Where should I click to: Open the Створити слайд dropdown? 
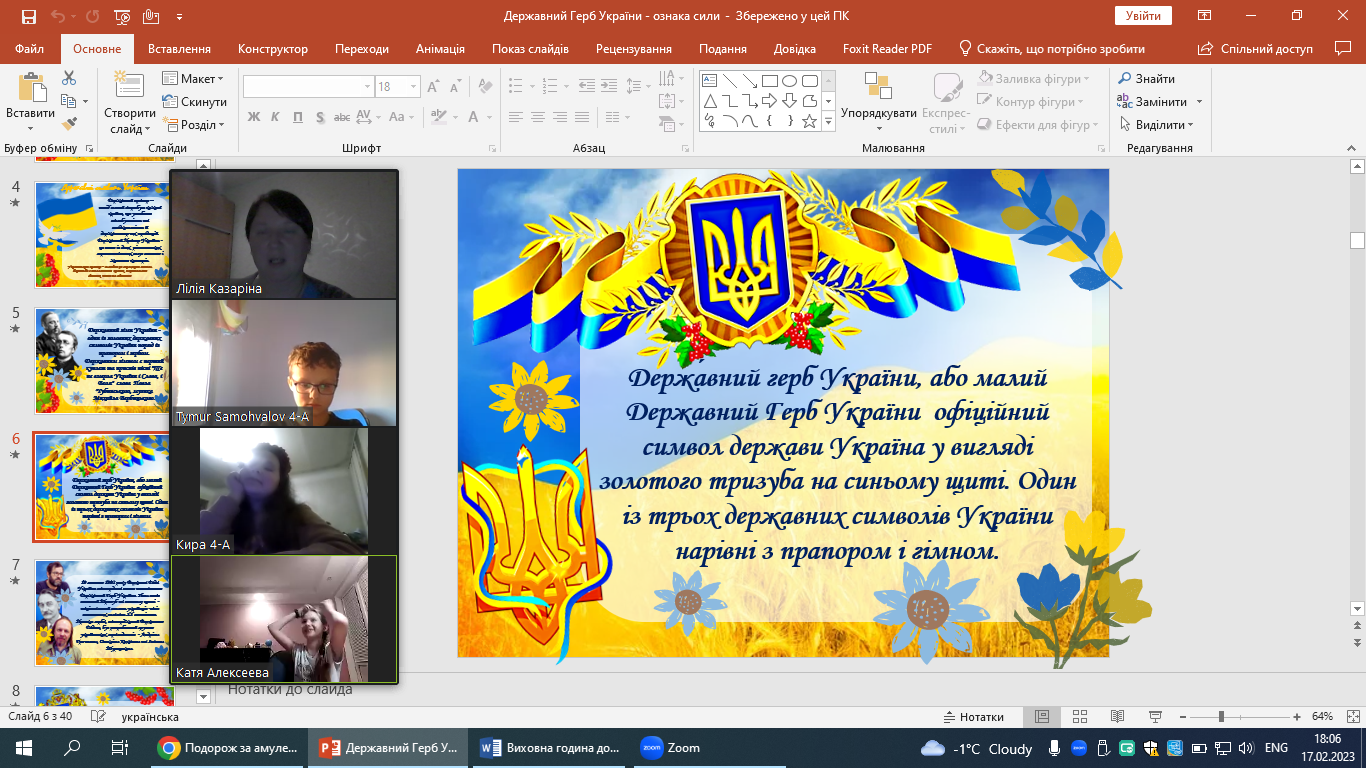click(130, 121)
